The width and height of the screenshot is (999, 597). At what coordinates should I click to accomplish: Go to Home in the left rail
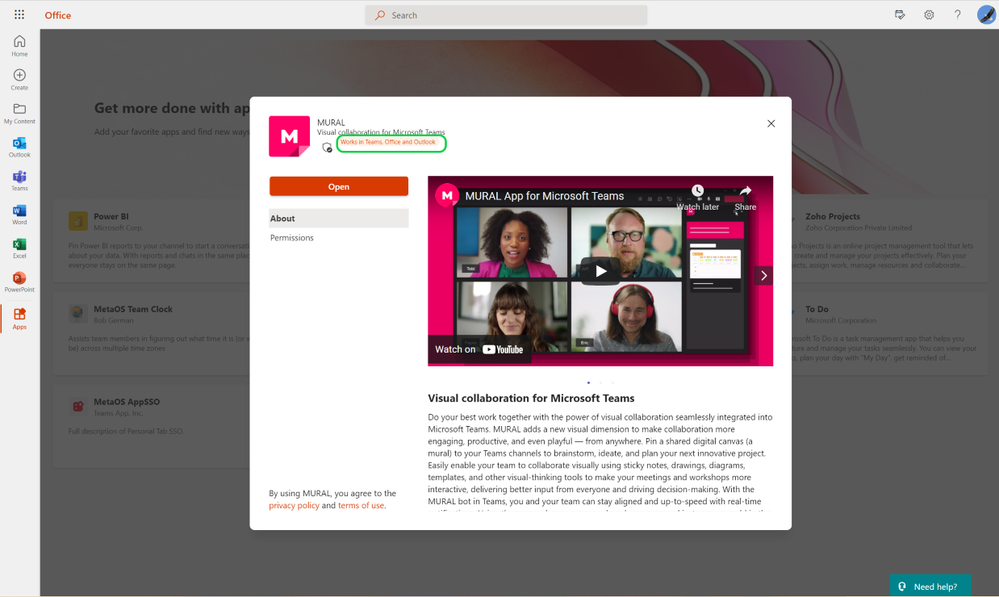point(20,46)
